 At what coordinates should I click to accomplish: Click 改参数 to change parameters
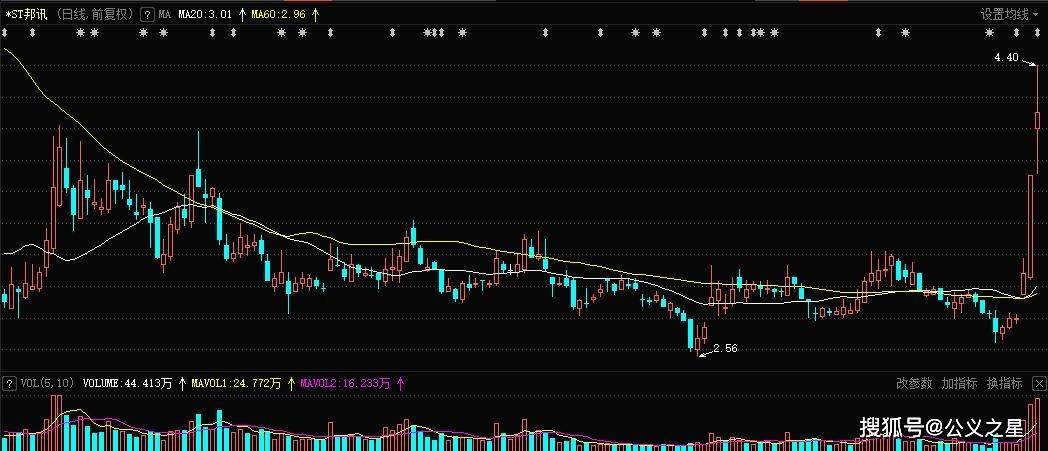pos(914,384)
